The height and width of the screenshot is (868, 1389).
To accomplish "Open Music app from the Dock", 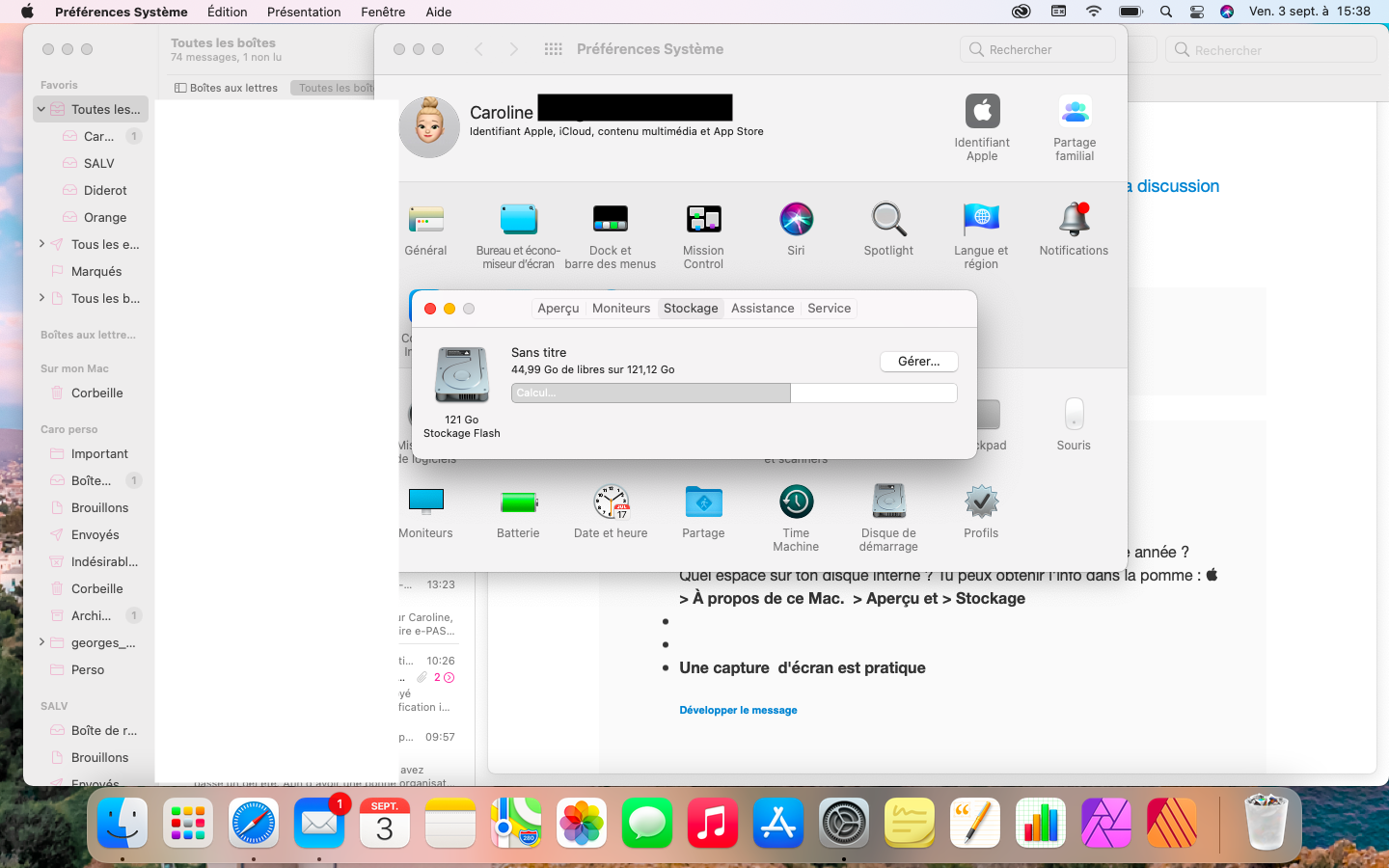I will tap(713, 824).
